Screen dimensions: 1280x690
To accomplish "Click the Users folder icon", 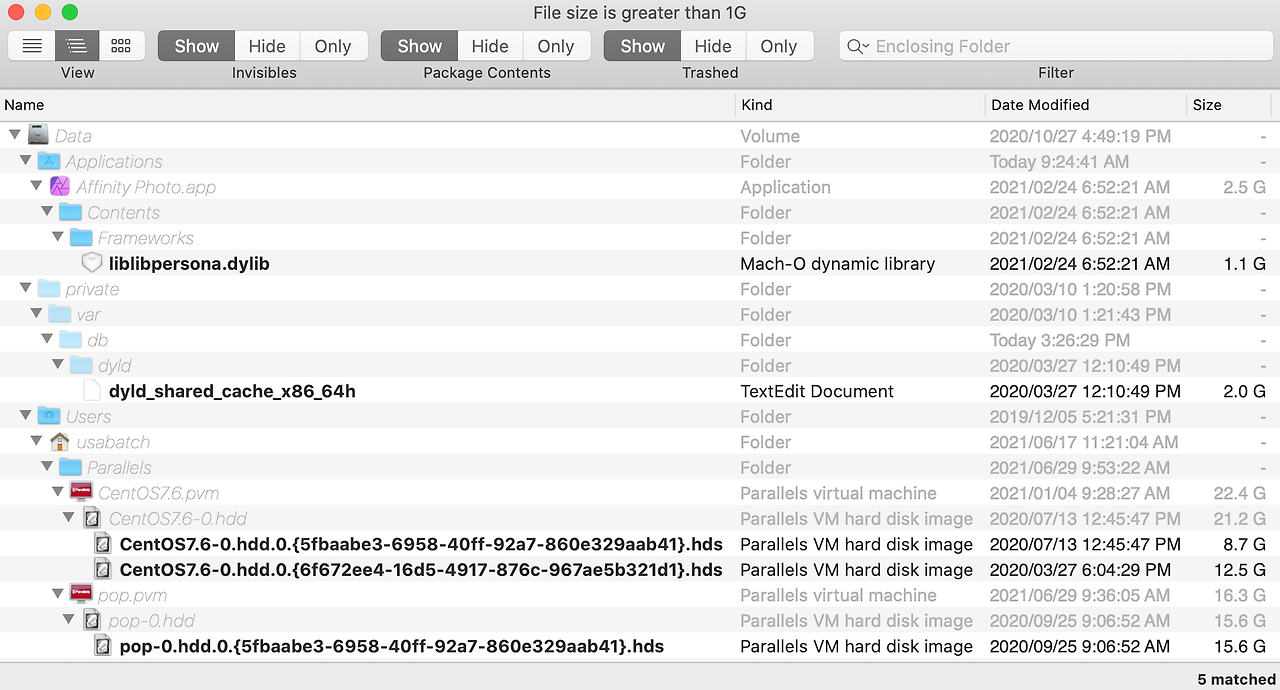I will [x=49, y=416].
